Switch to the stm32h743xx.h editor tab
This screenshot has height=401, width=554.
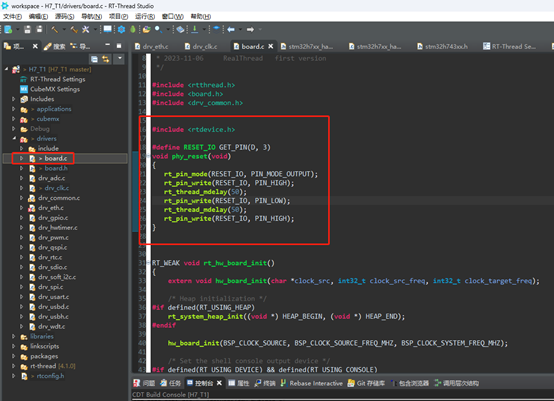(442, 47)
